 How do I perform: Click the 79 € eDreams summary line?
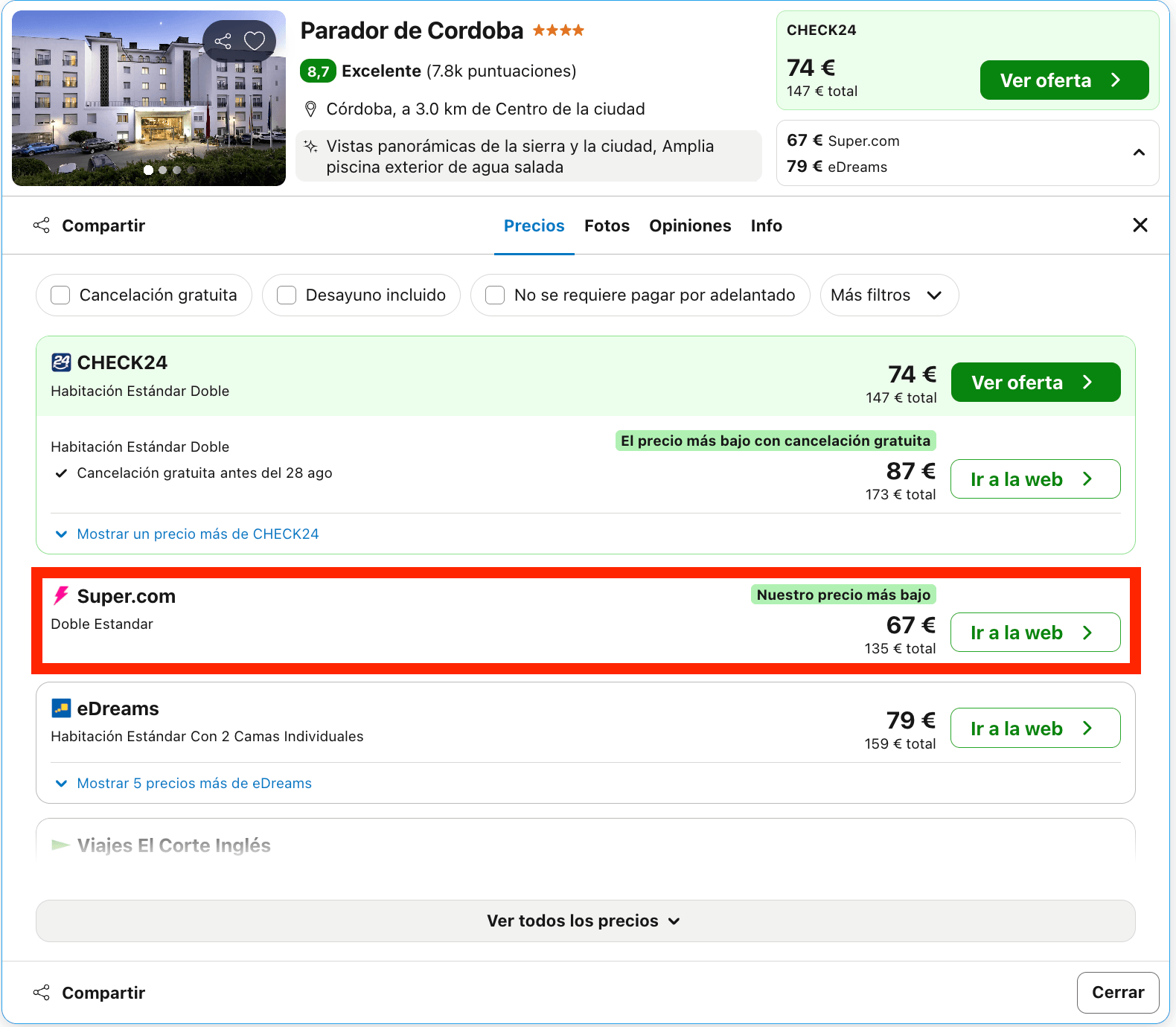tap(837, 167)
